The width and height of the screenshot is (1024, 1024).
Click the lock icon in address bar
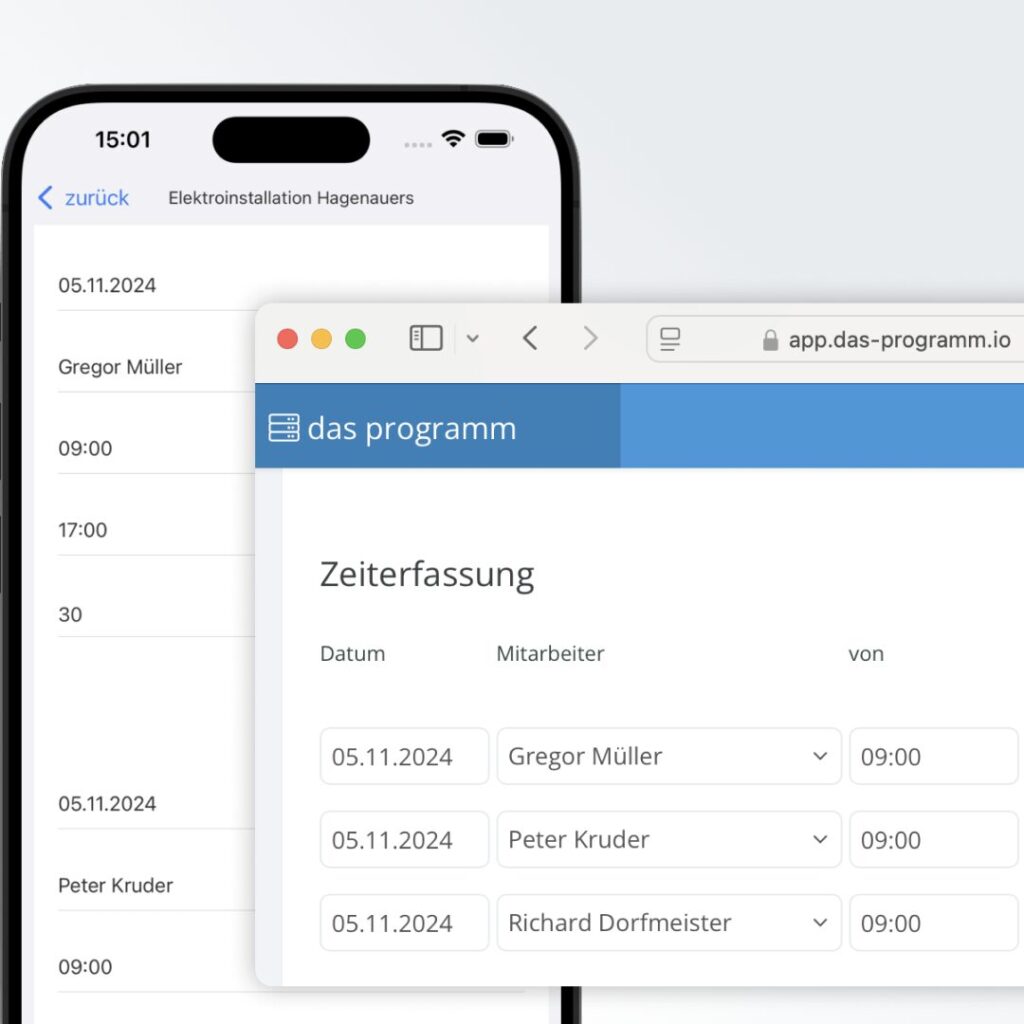click(x=771, y=340)
